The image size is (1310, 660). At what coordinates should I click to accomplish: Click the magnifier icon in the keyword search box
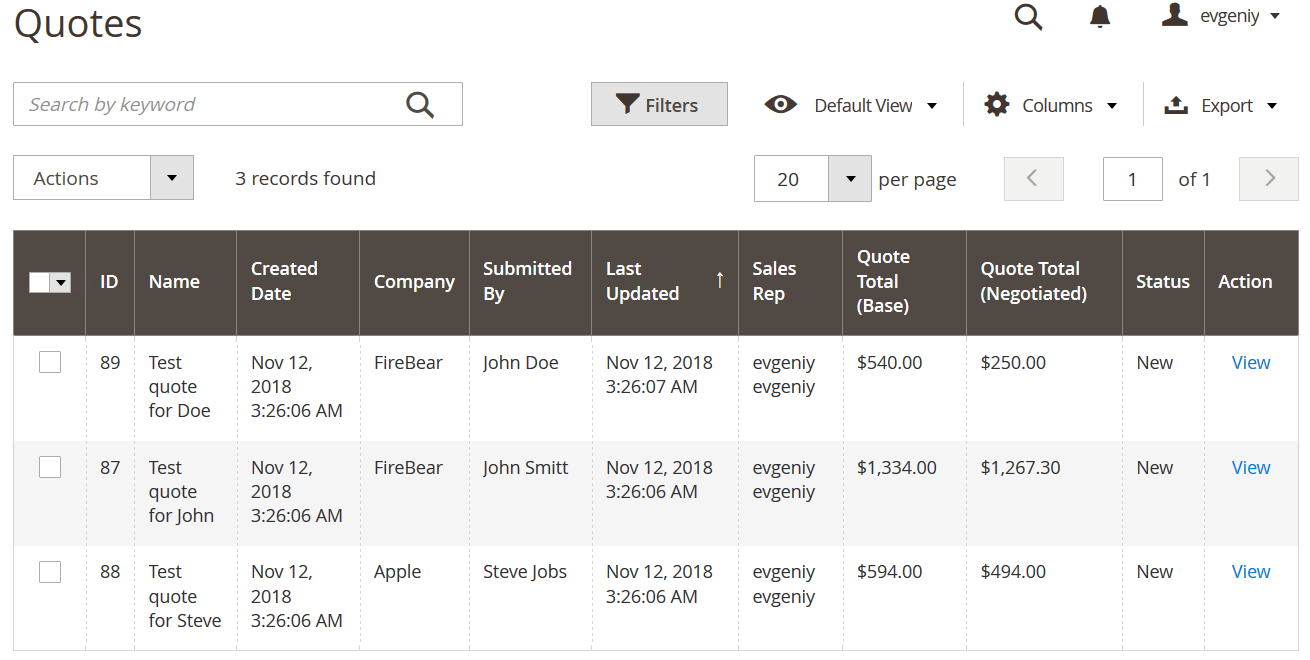coord(420,105)
